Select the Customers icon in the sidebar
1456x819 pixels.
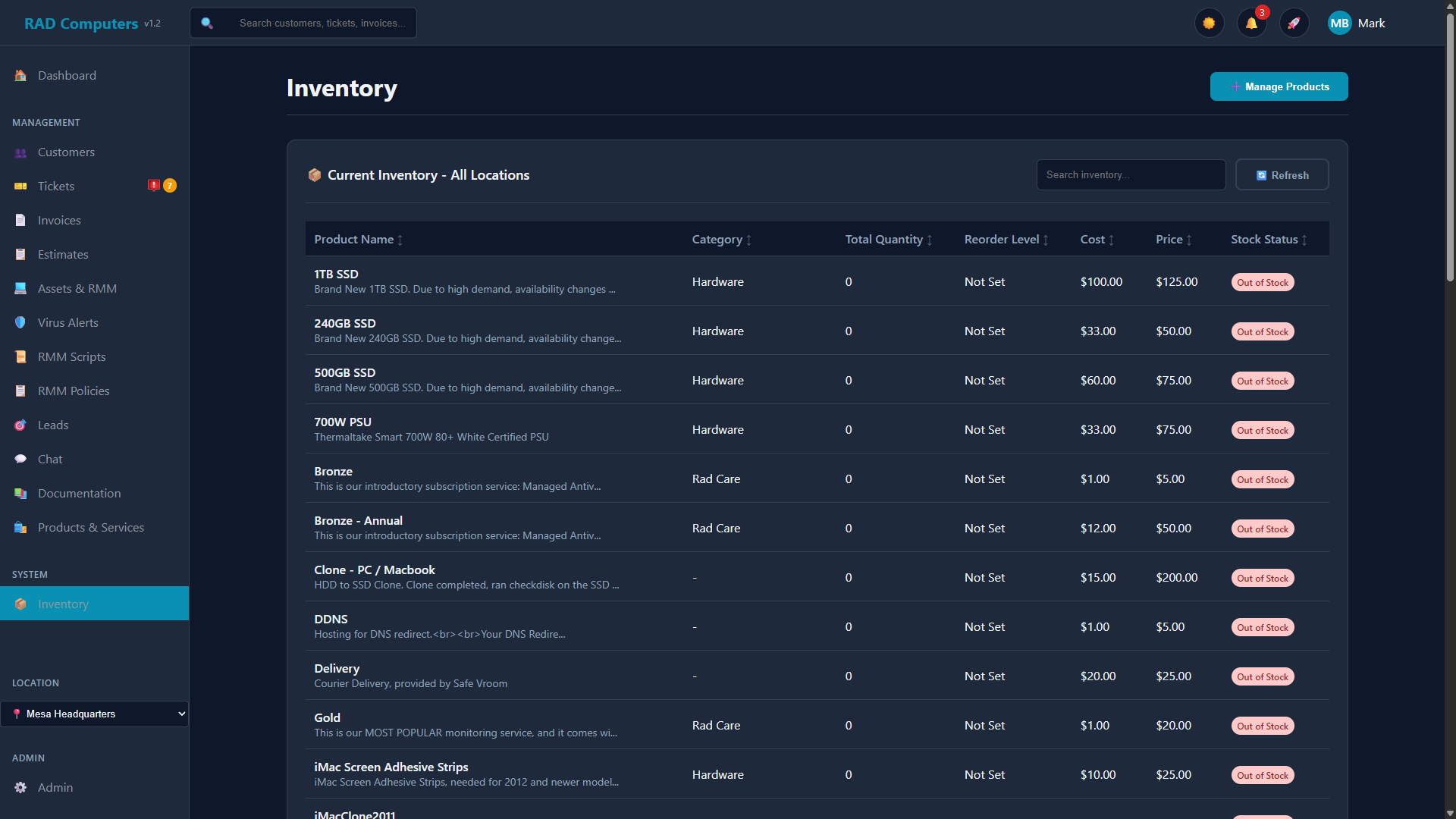20,152
